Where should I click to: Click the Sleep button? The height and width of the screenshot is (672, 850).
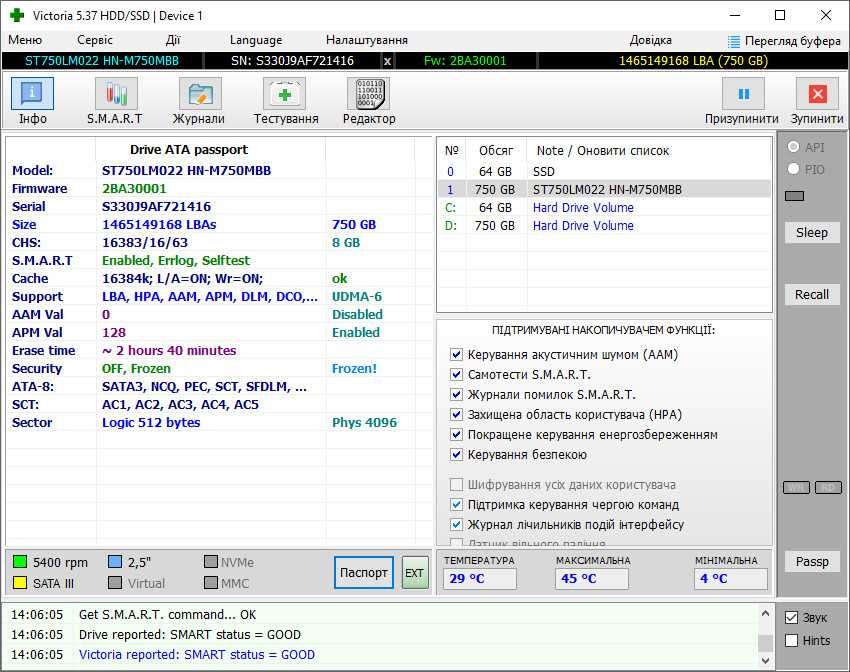tap(812, 233)
